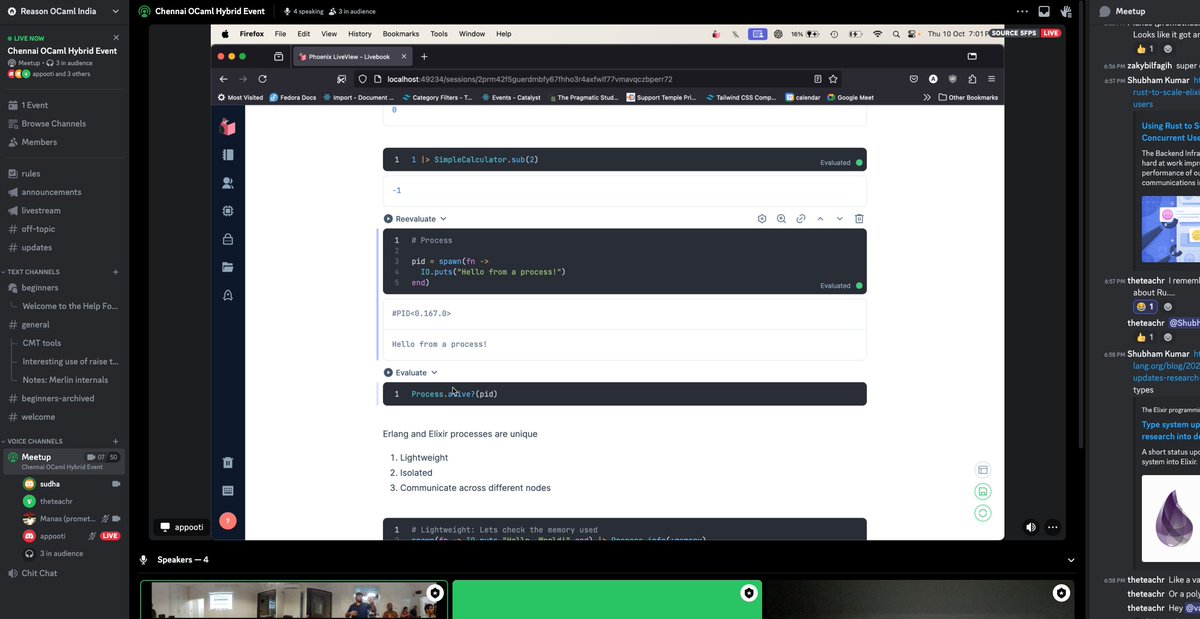Delete the Process cell with trash icon
1200x619 pixels.
[x=859, y=218]
